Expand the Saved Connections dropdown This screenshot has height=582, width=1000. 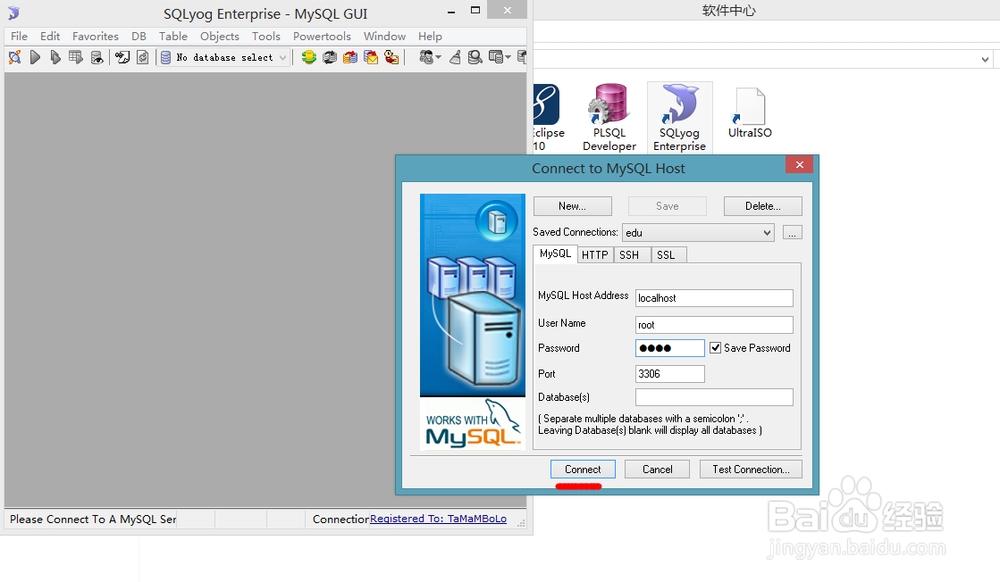[x=767, y=233]
